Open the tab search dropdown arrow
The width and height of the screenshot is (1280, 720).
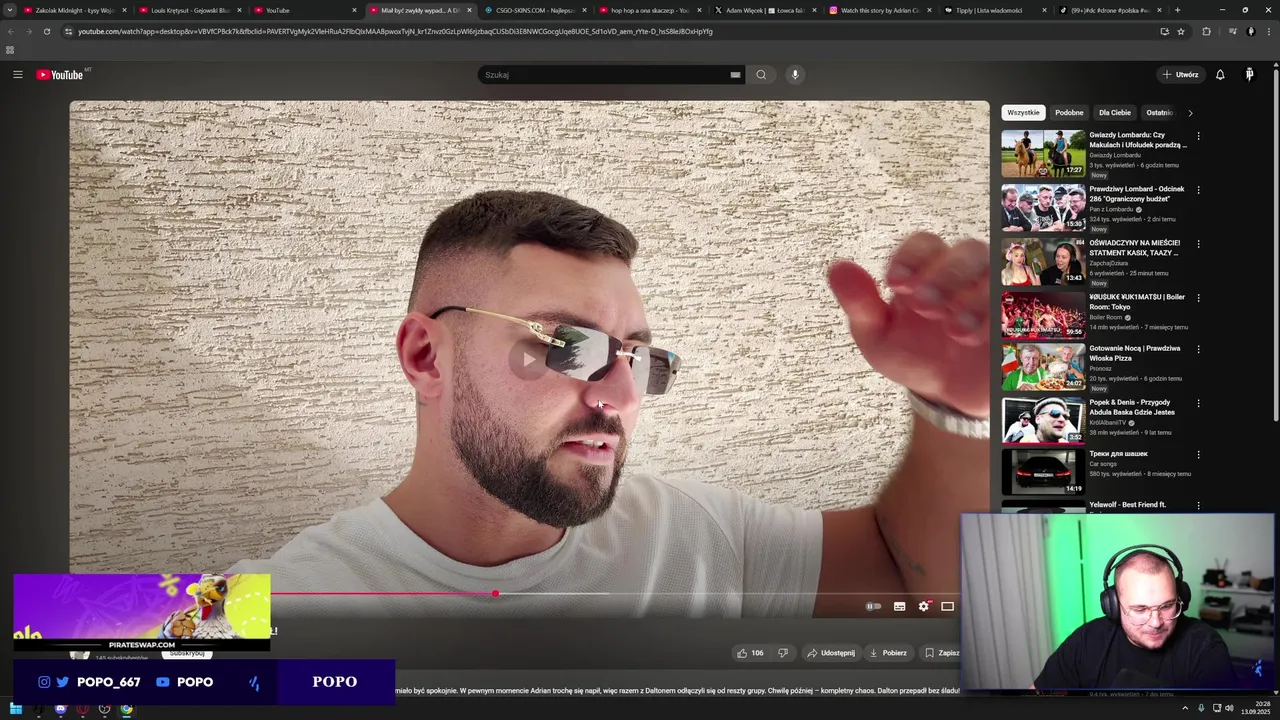pos(9,10)
